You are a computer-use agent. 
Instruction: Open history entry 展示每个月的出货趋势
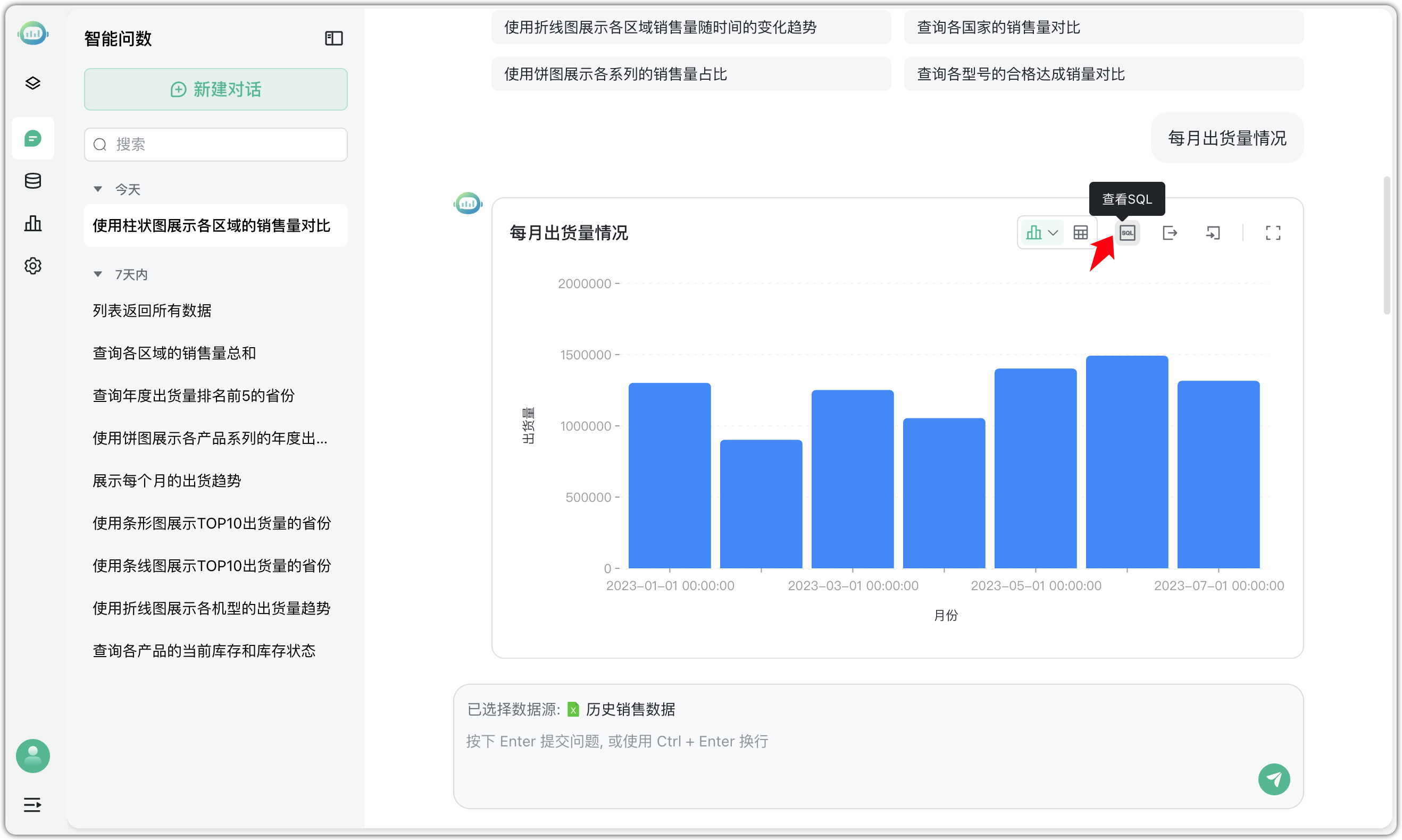[166, 481]
